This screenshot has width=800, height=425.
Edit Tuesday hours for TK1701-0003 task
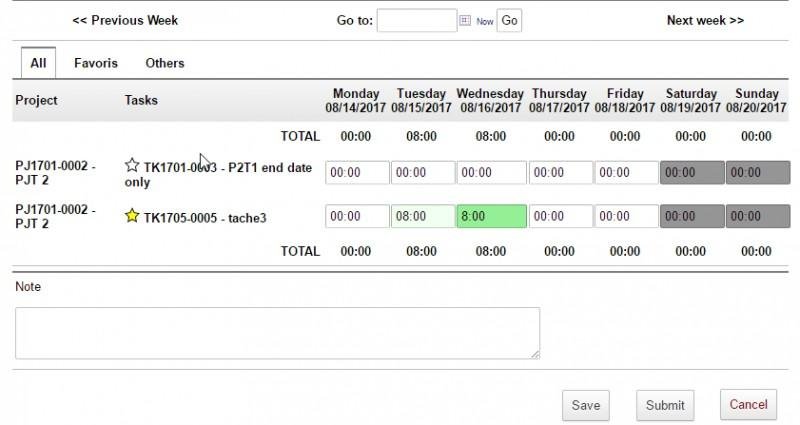pos(423,172)
